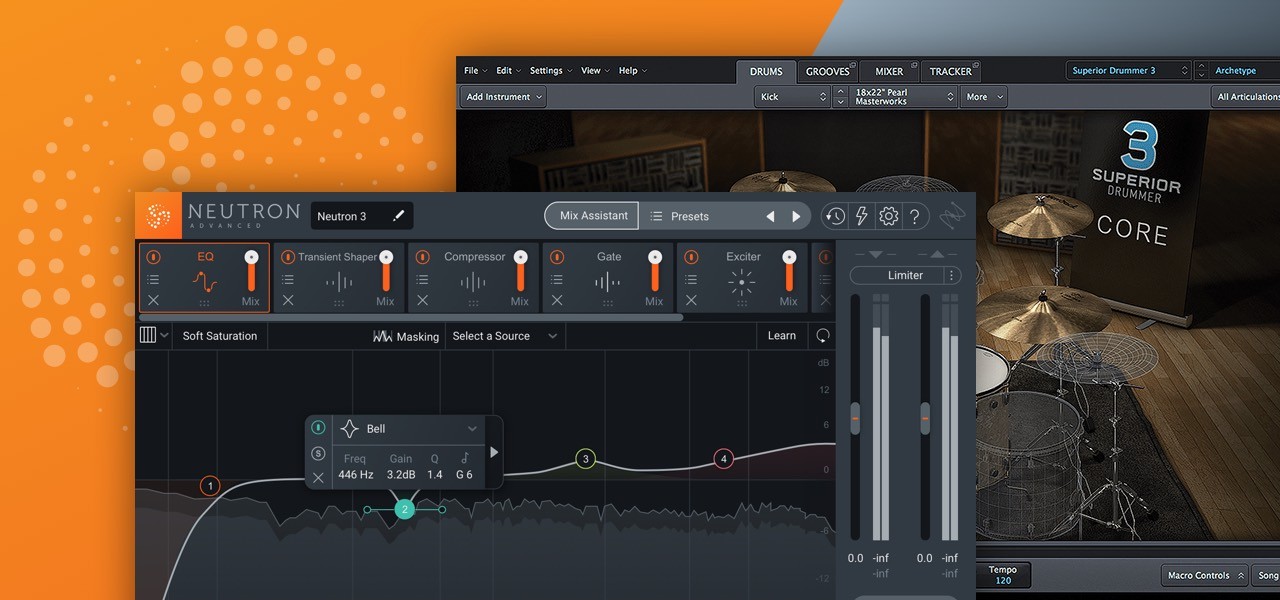
Task: Select the Exciter starburst module icon
Action: click(x=742, y=282)
